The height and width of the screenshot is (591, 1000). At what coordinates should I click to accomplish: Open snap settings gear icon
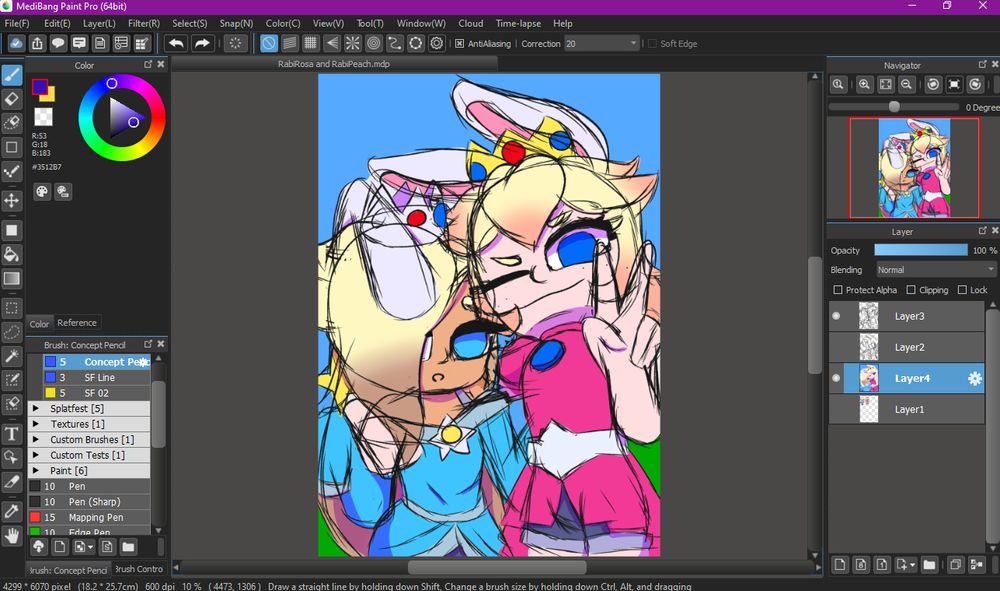click(x=437, y=43)
